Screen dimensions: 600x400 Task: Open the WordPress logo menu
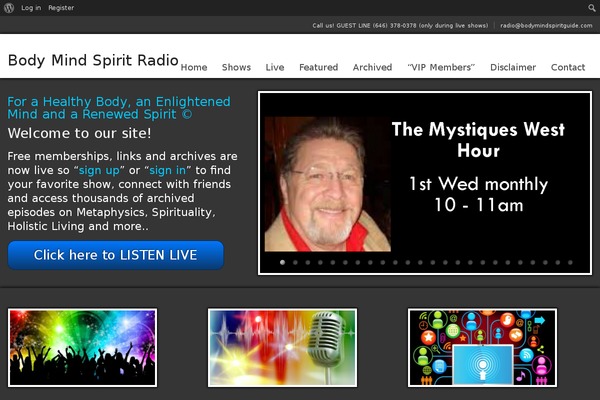[x=9, y=8]
